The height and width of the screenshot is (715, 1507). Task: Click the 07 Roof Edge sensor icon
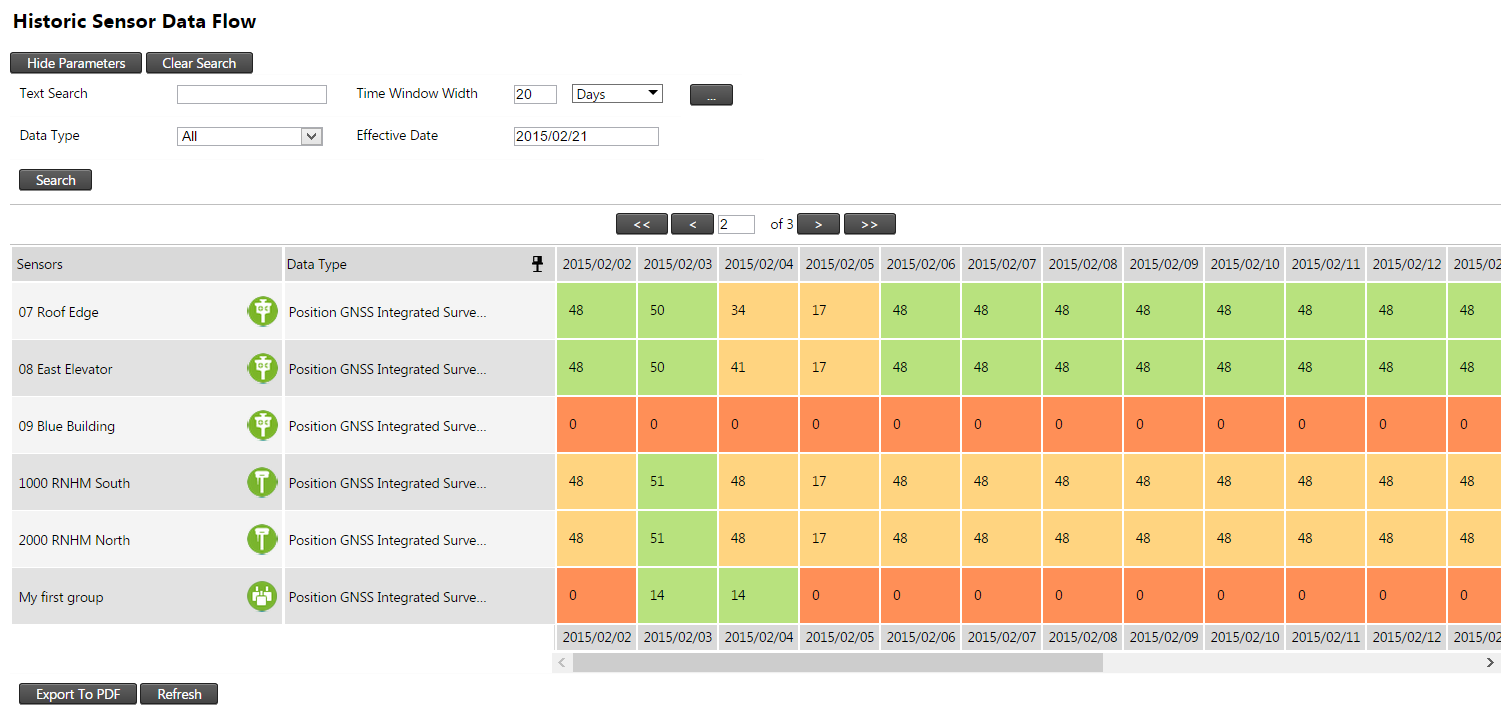pyautogui.click(x=262, y=312)
